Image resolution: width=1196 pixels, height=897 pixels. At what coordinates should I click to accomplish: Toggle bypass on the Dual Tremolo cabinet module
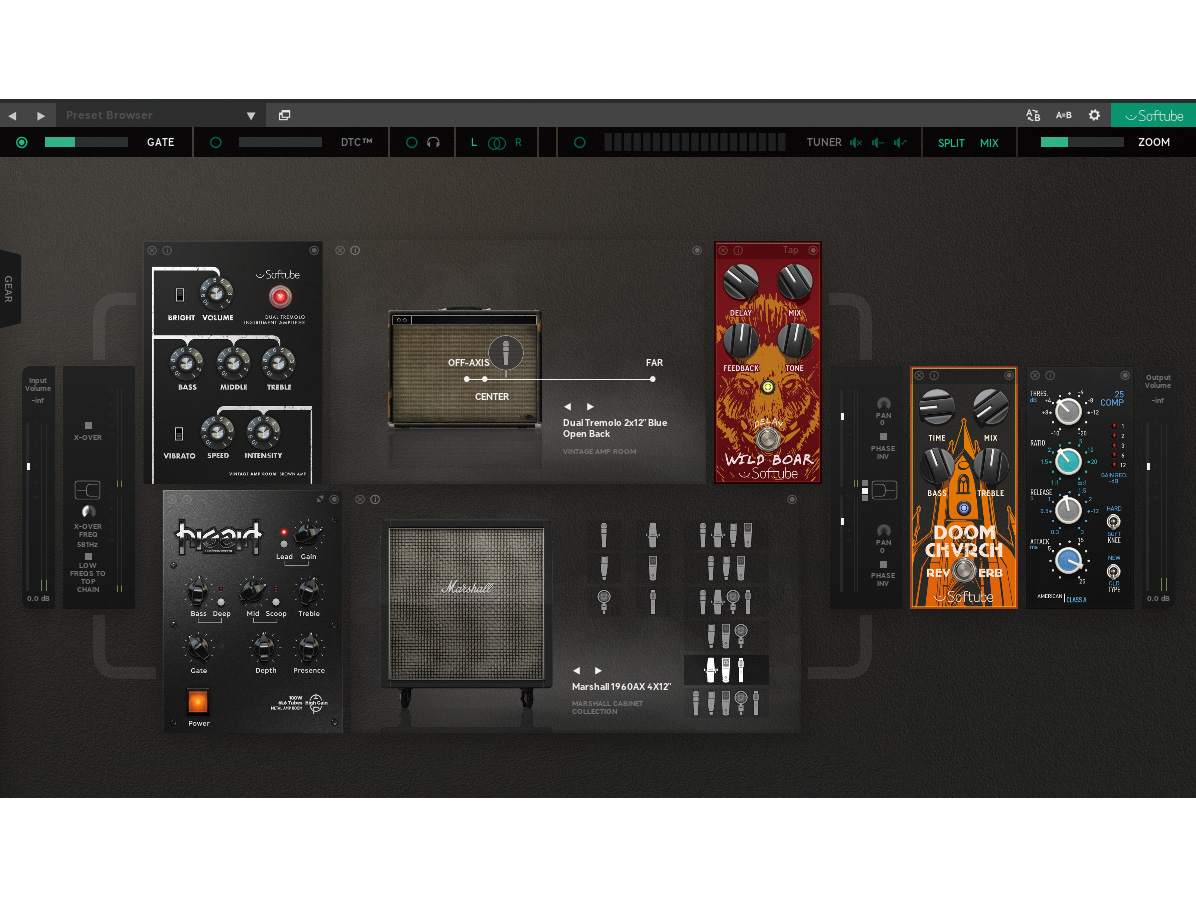click(696, 250)
